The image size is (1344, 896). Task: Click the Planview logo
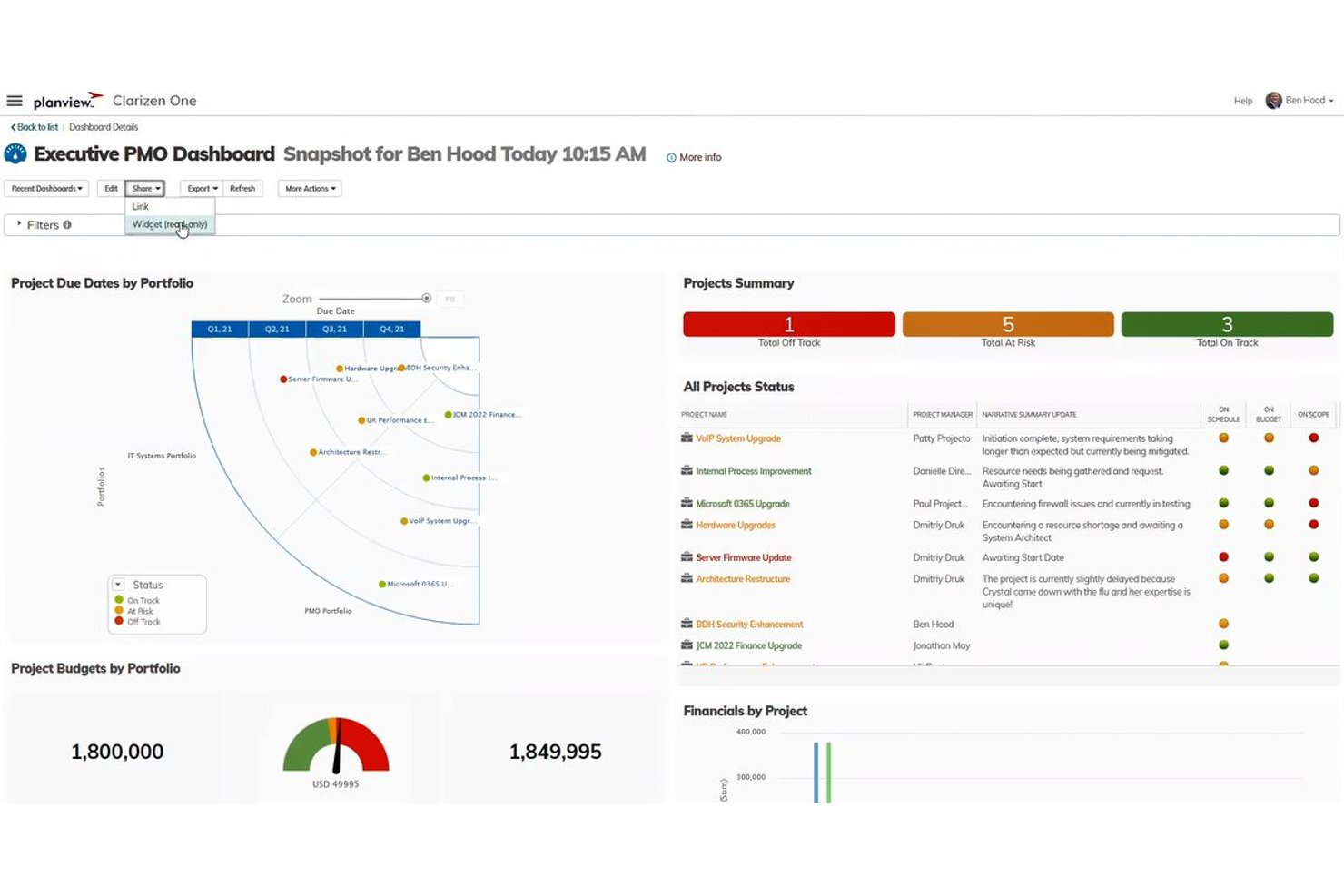[x=68, y=101]
